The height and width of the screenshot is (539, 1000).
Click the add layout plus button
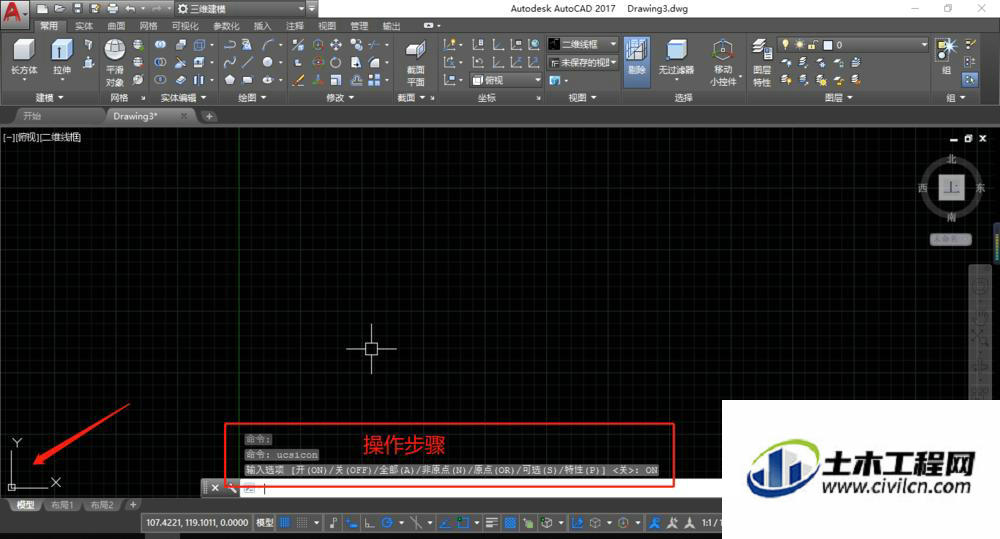133,505
